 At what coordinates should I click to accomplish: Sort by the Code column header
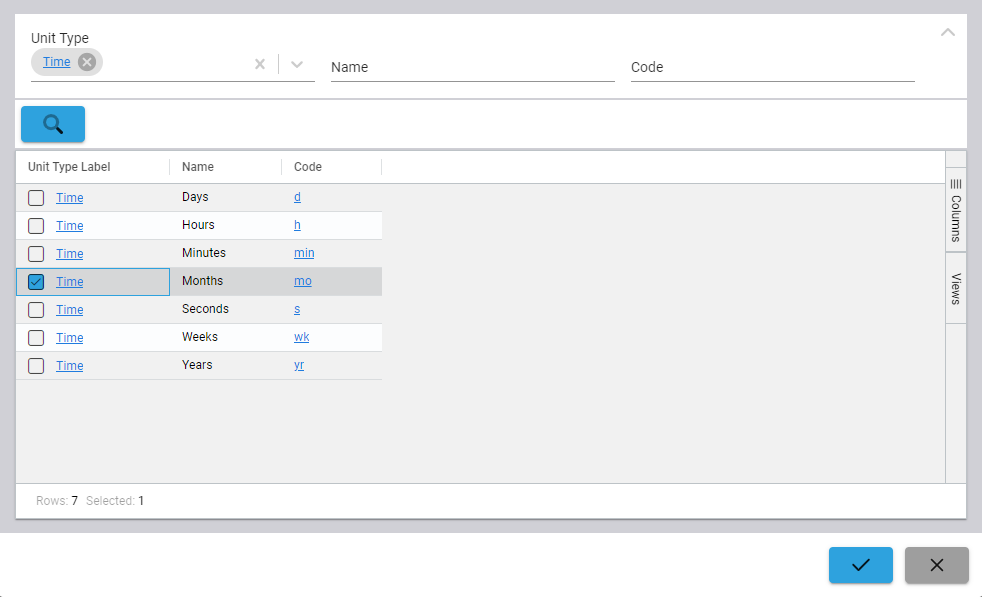[x=308, y=167]
